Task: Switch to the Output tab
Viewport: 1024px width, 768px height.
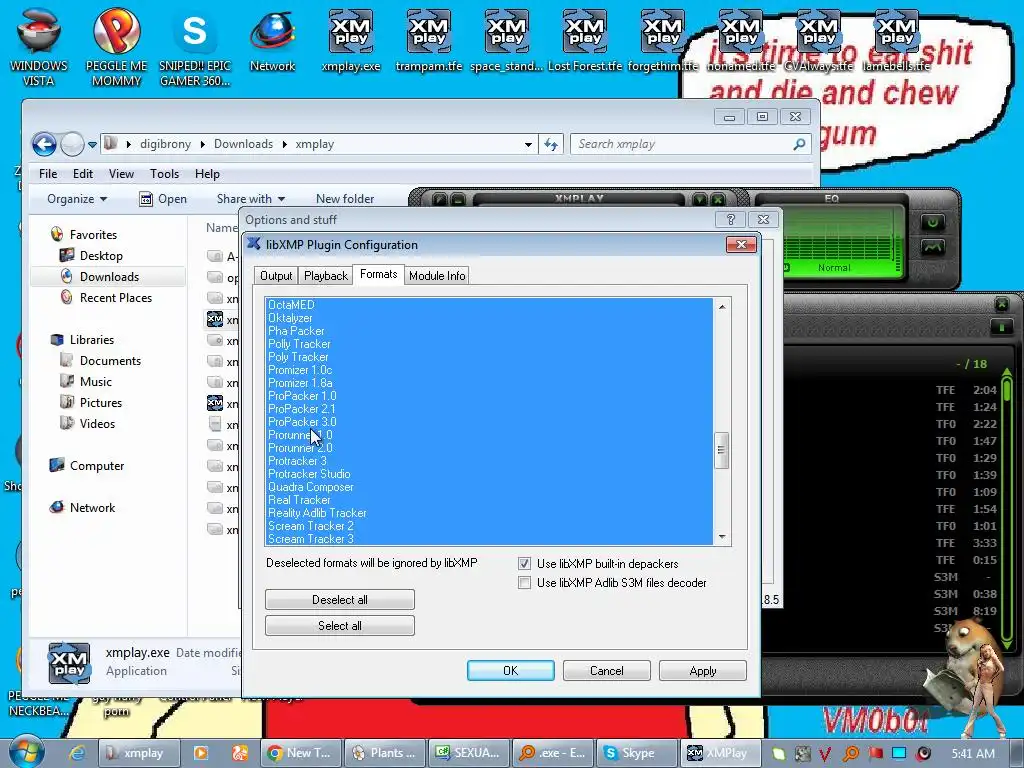Action: point(276,276)
